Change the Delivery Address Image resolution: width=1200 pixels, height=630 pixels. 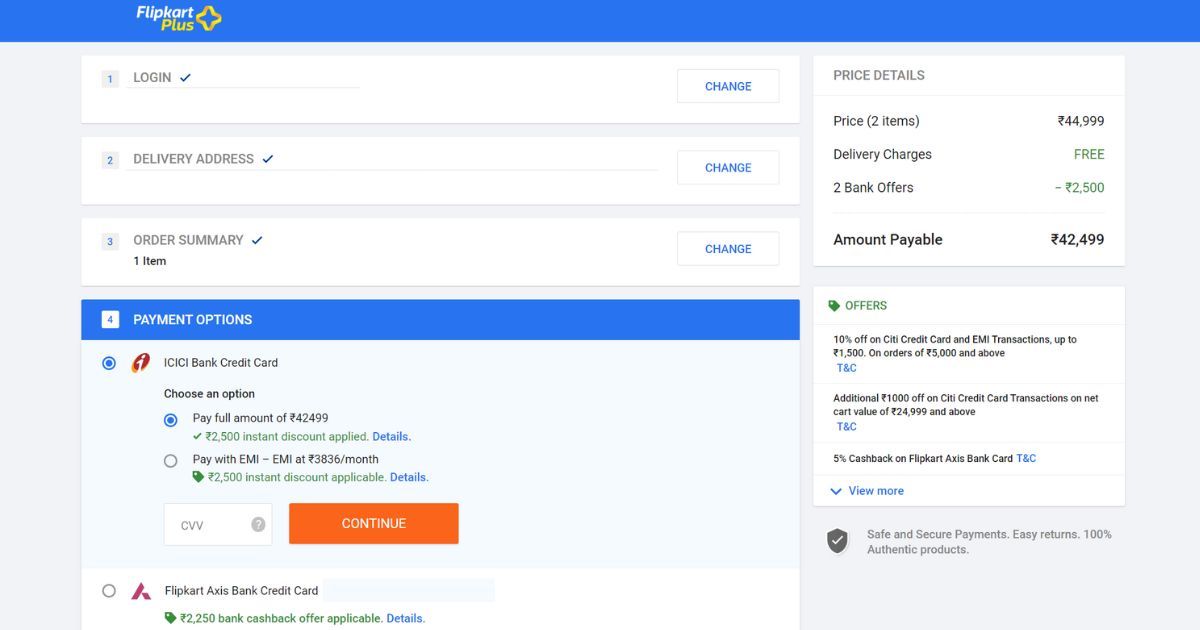coord(728,168)
